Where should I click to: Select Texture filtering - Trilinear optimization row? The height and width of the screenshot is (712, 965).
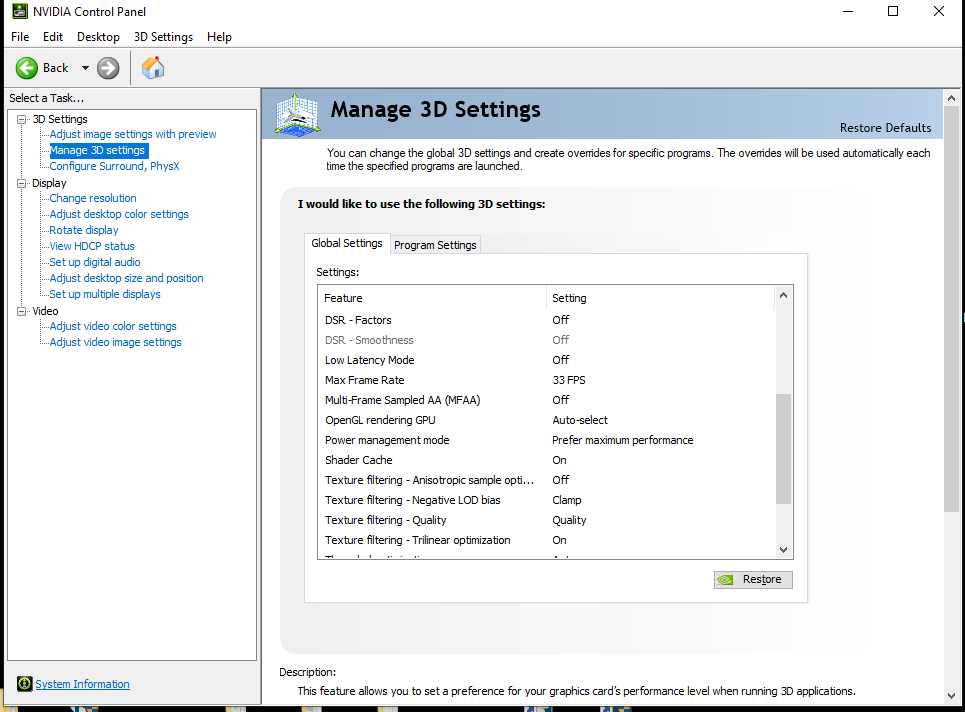547,540
